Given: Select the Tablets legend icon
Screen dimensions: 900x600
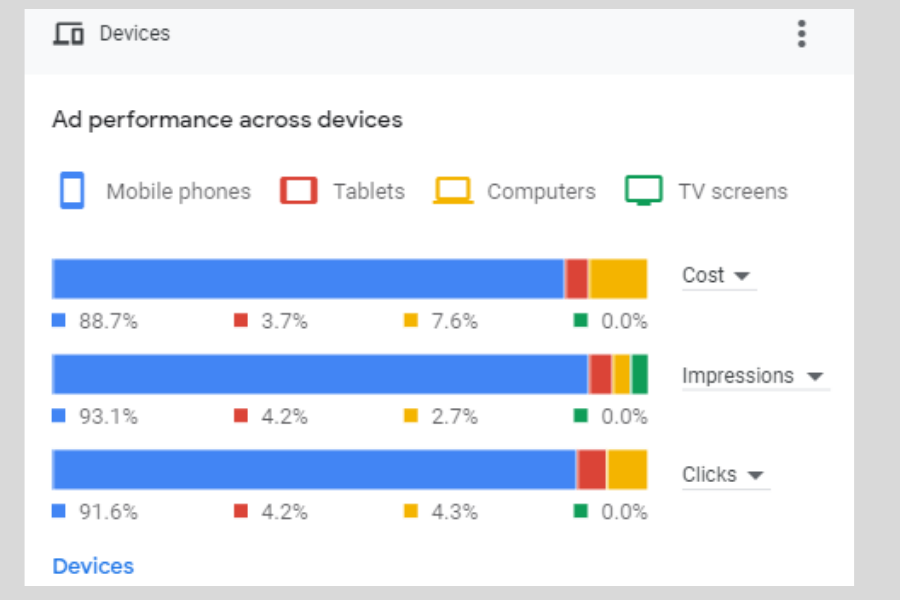Looking at the screenshot, I should (x=299, y=190).
